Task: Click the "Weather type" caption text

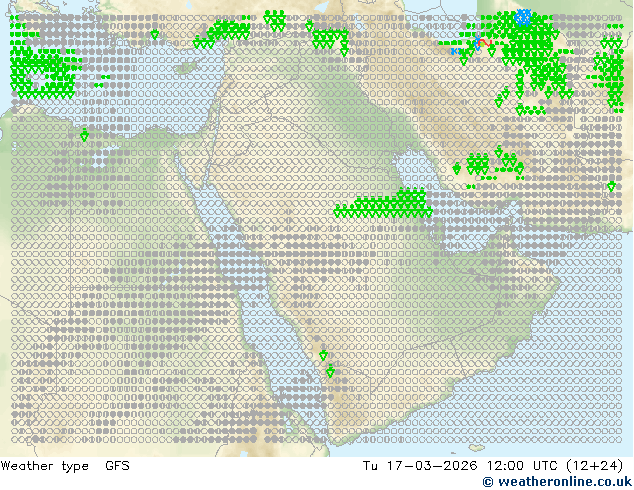Action: tap(44, 466)
